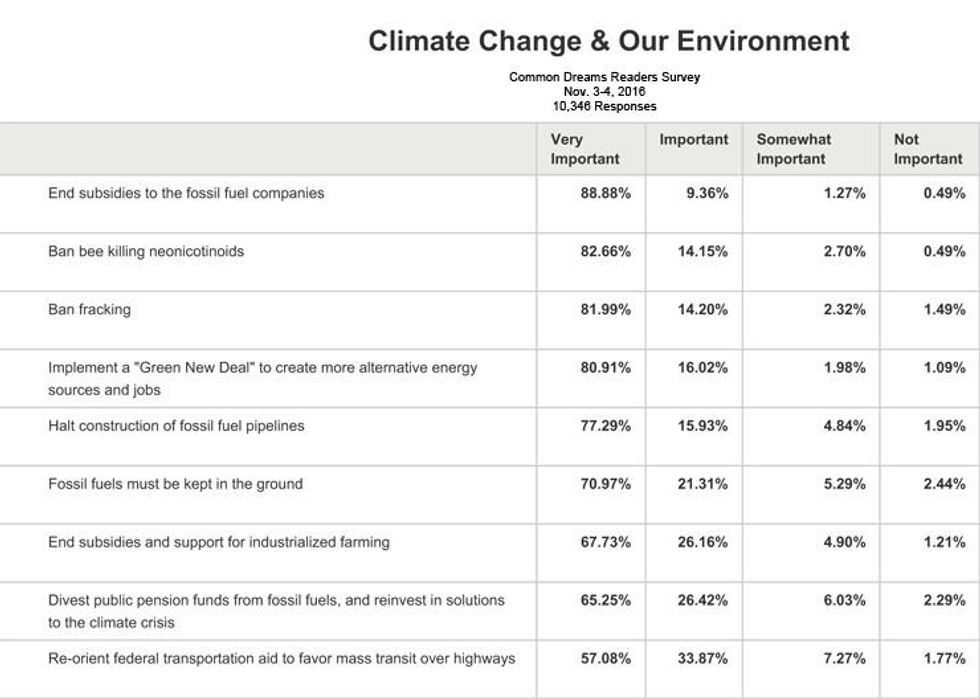Click the industrialized farming subsidies row label
The width and height of the screenshot is (980, 699).
click(219, 542)
